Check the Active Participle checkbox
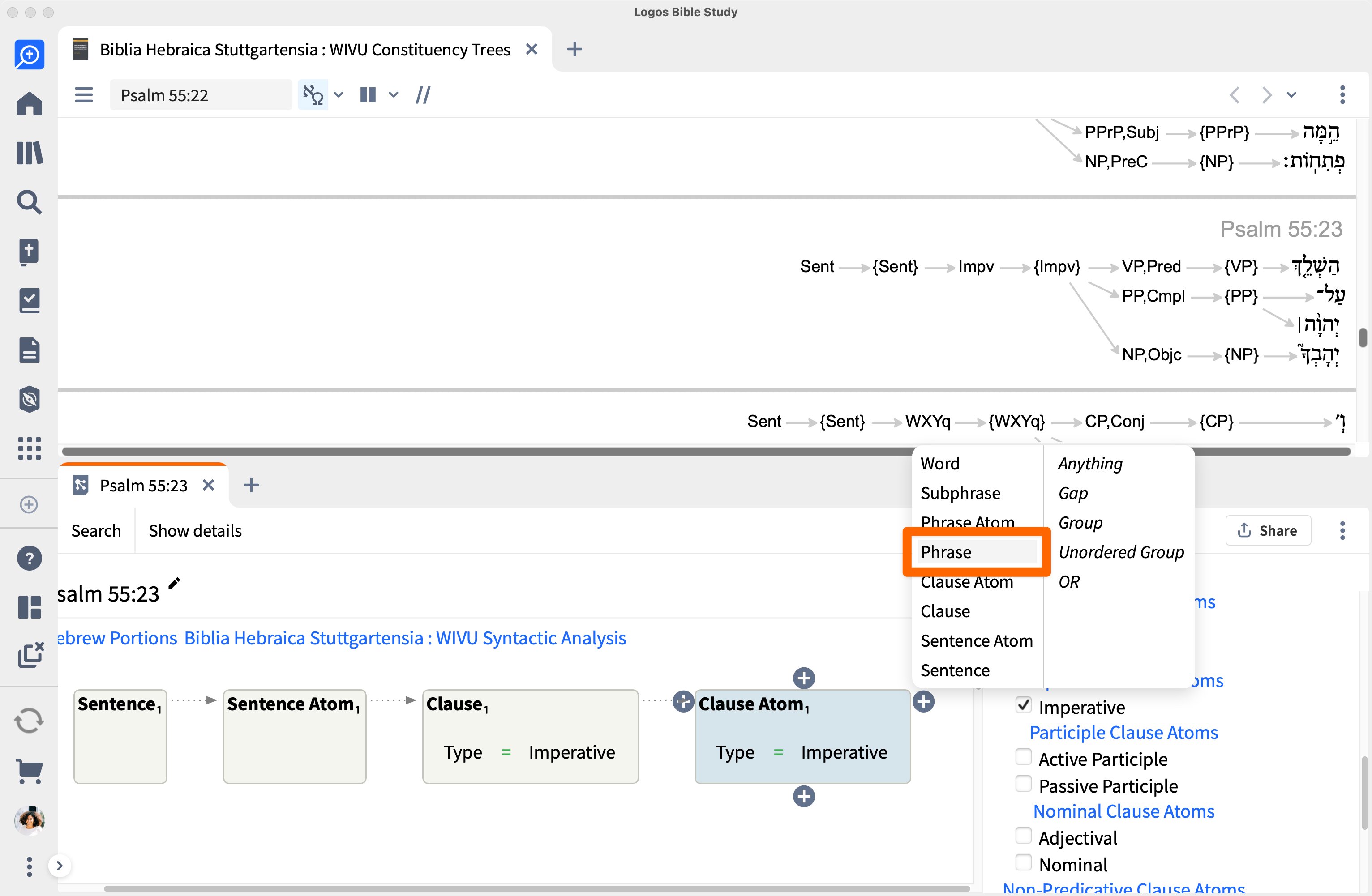Viewport: 1372px width, 896px height. (1023, 757)
